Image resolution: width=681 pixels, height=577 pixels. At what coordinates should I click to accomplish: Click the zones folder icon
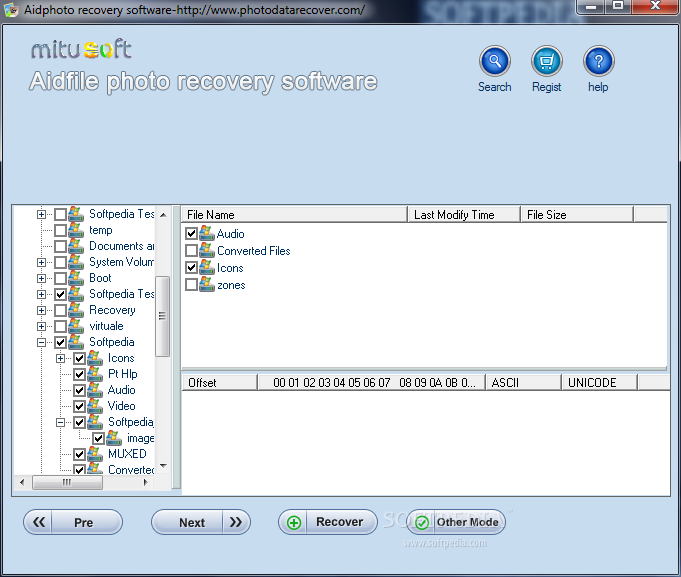(x=207, y=284)
